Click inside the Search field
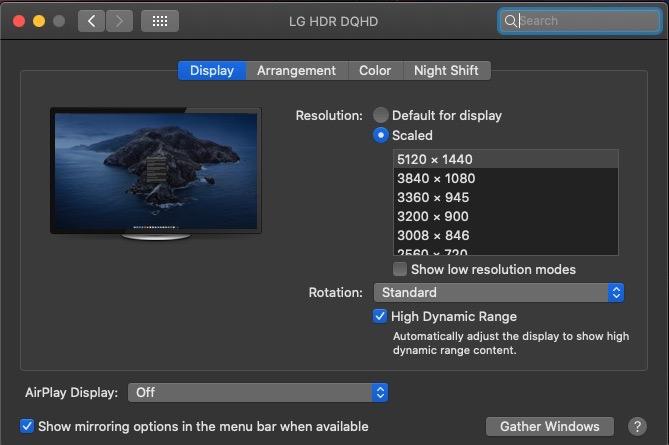 point(579,20)
